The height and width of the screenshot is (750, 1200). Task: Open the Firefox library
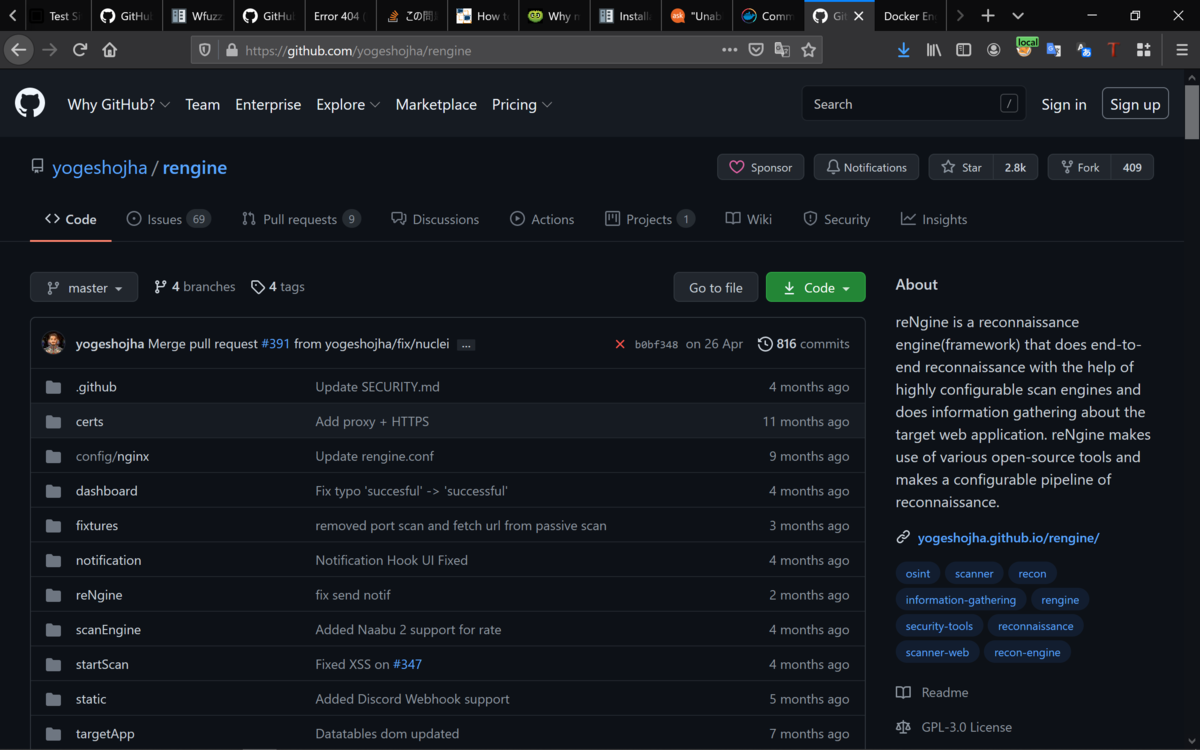(933, 50)
